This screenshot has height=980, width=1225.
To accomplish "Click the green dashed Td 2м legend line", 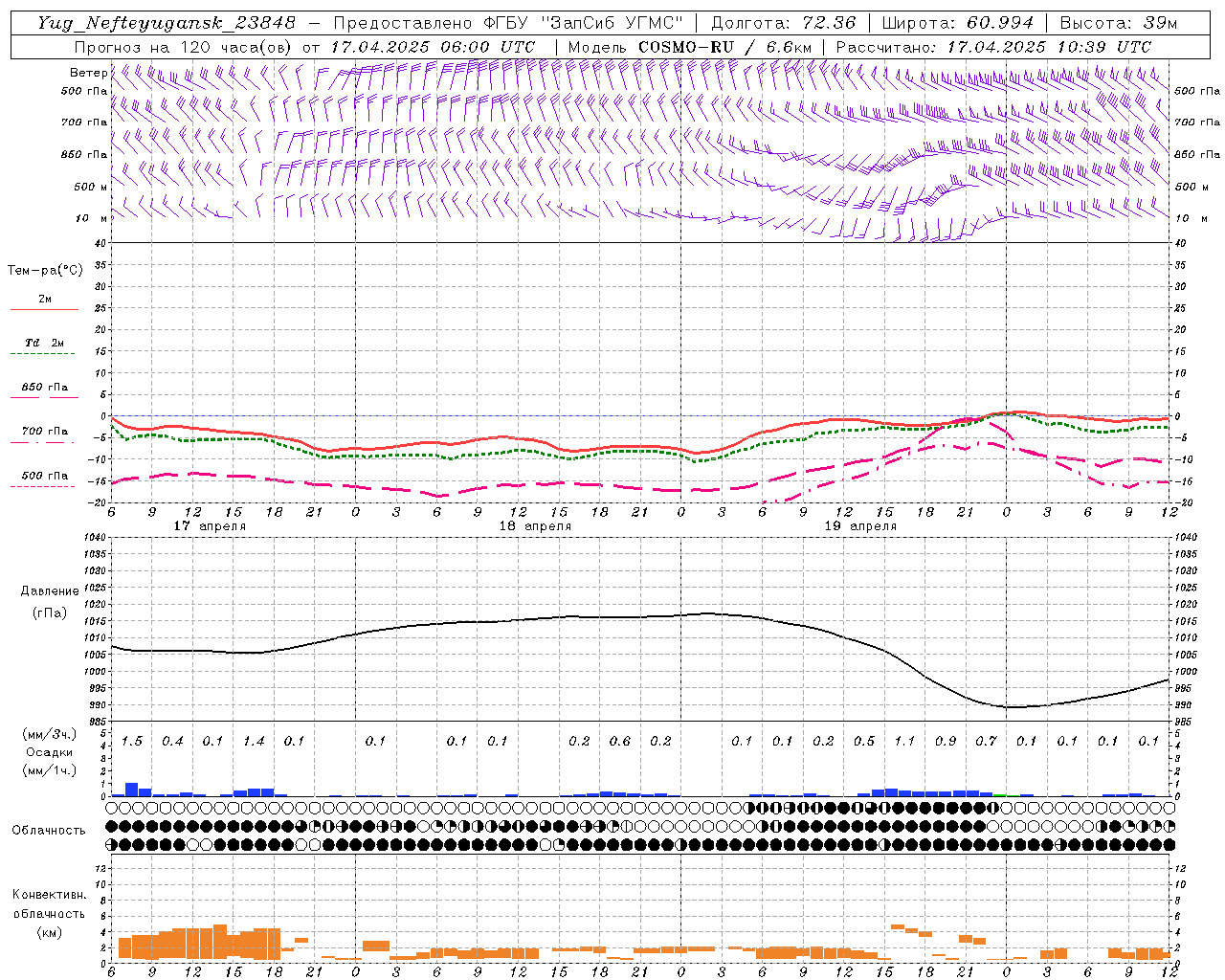I will [x=42, y=354].
